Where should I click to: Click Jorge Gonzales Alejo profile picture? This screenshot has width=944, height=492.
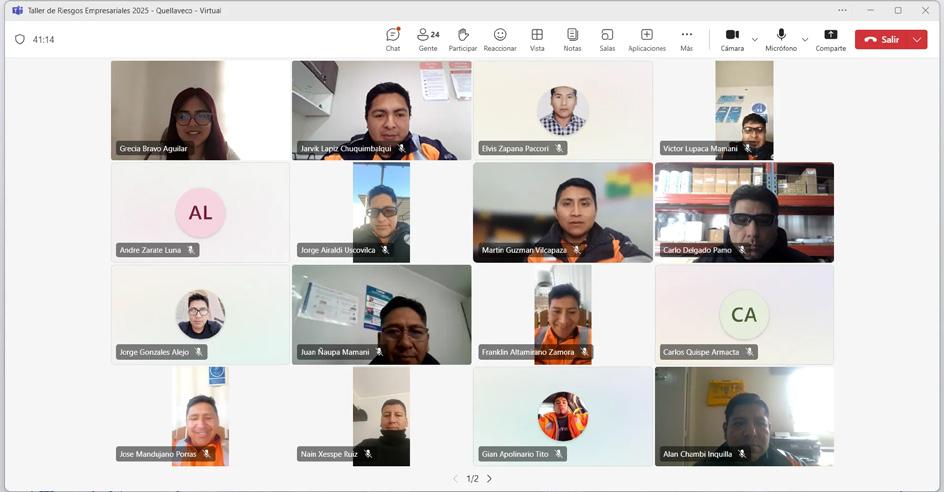point(200,314)
